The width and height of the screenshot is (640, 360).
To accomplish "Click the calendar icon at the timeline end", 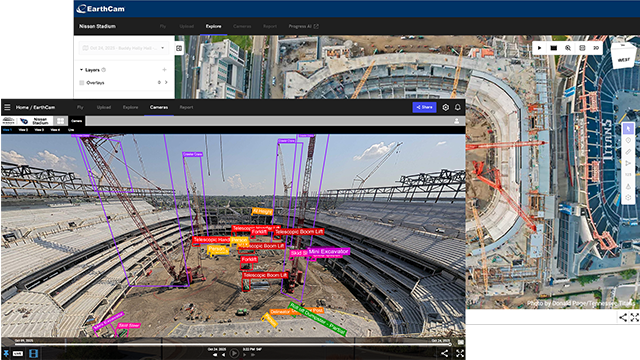I will coord(460,342).
